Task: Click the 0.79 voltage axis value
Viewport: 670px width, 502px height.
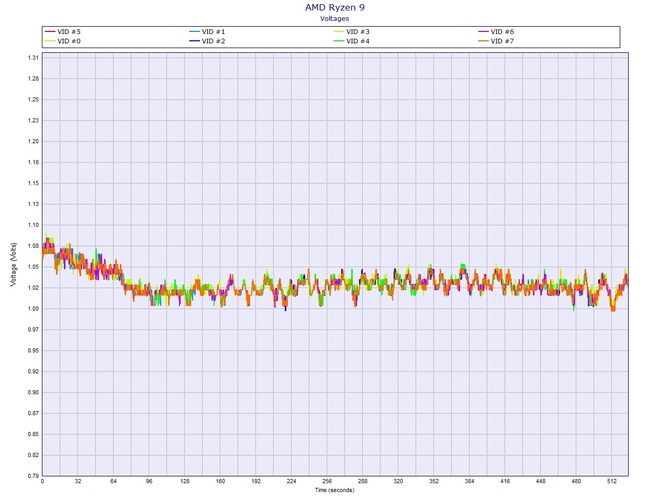Action: 34,476
